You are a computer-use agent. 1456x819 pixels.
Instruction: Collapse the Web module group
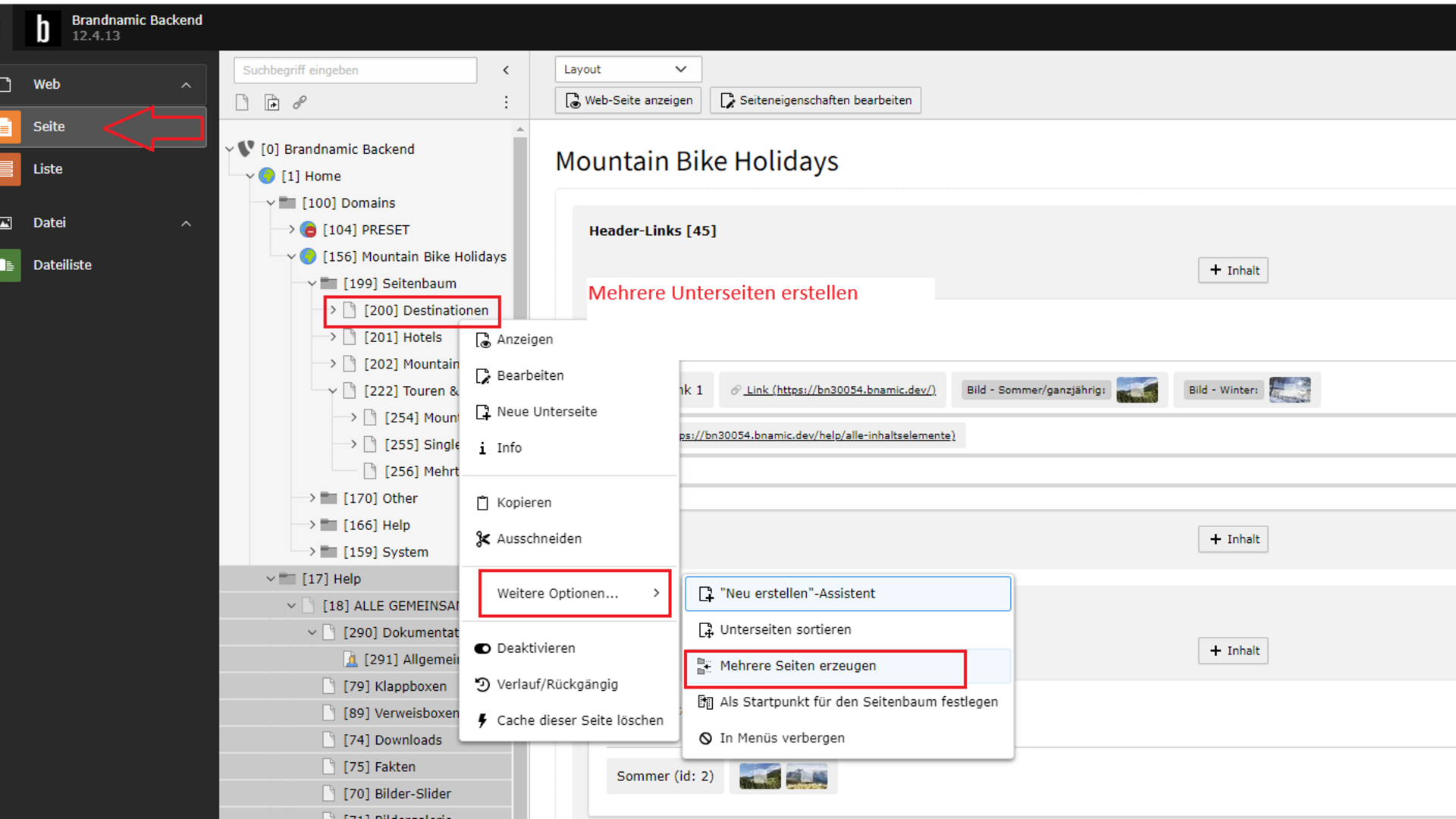click(186, 85)
